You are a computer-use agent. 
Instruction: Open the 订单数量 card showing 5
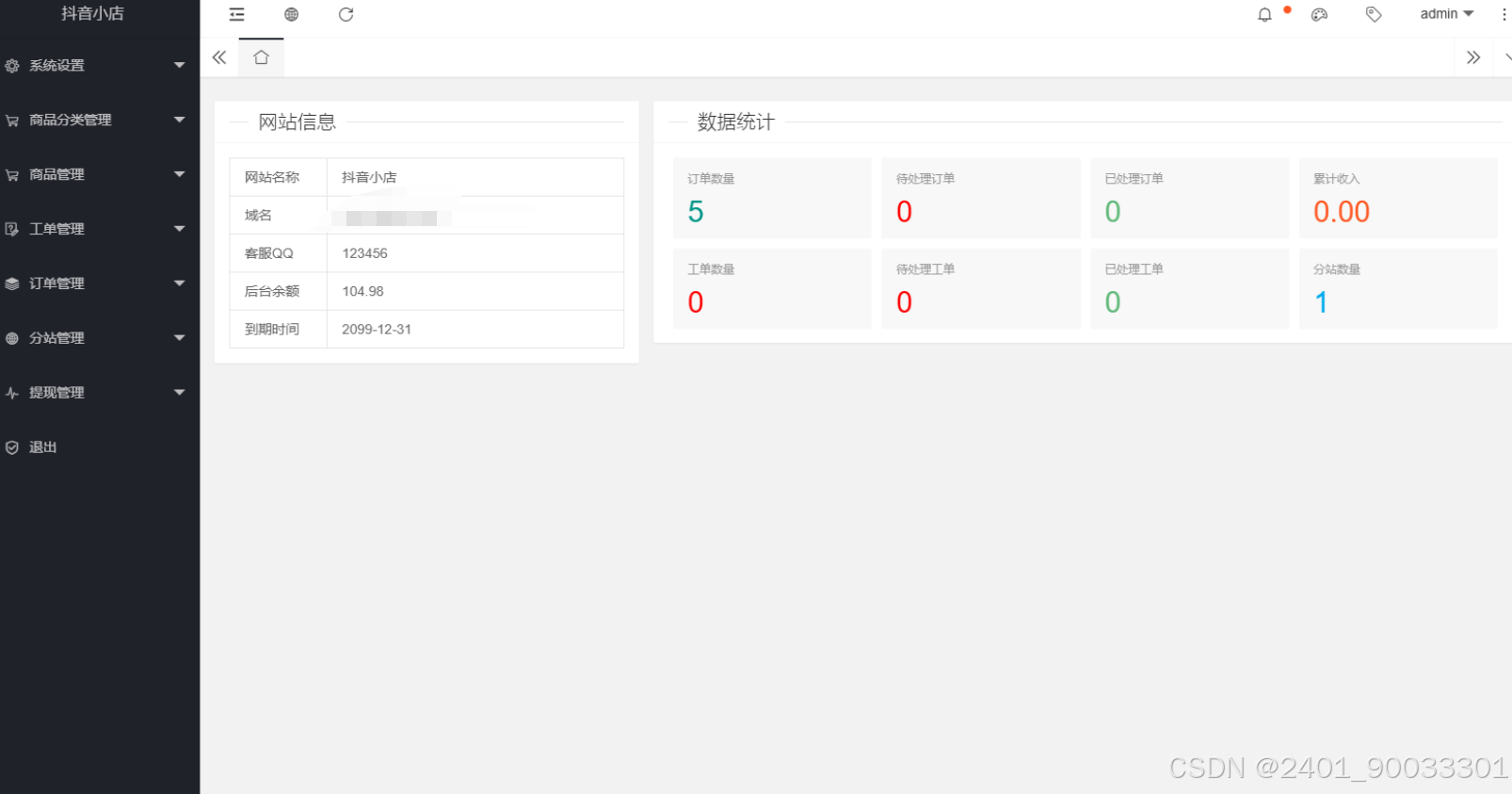click(772, 198)
